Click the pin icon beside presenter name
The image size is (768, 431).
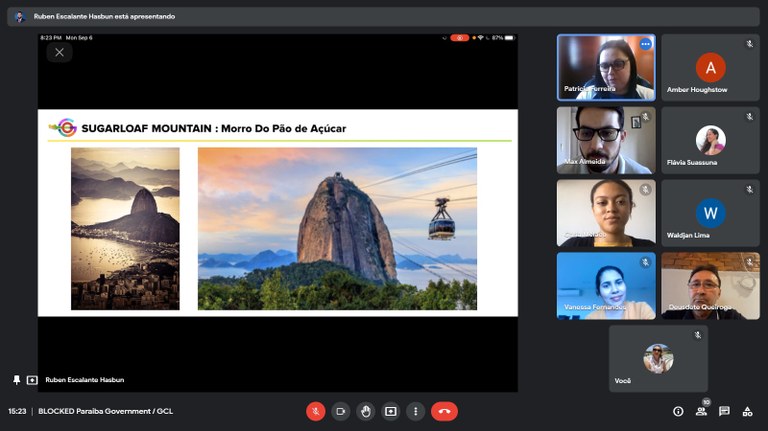pyautogui.click(x=16, y=380)
